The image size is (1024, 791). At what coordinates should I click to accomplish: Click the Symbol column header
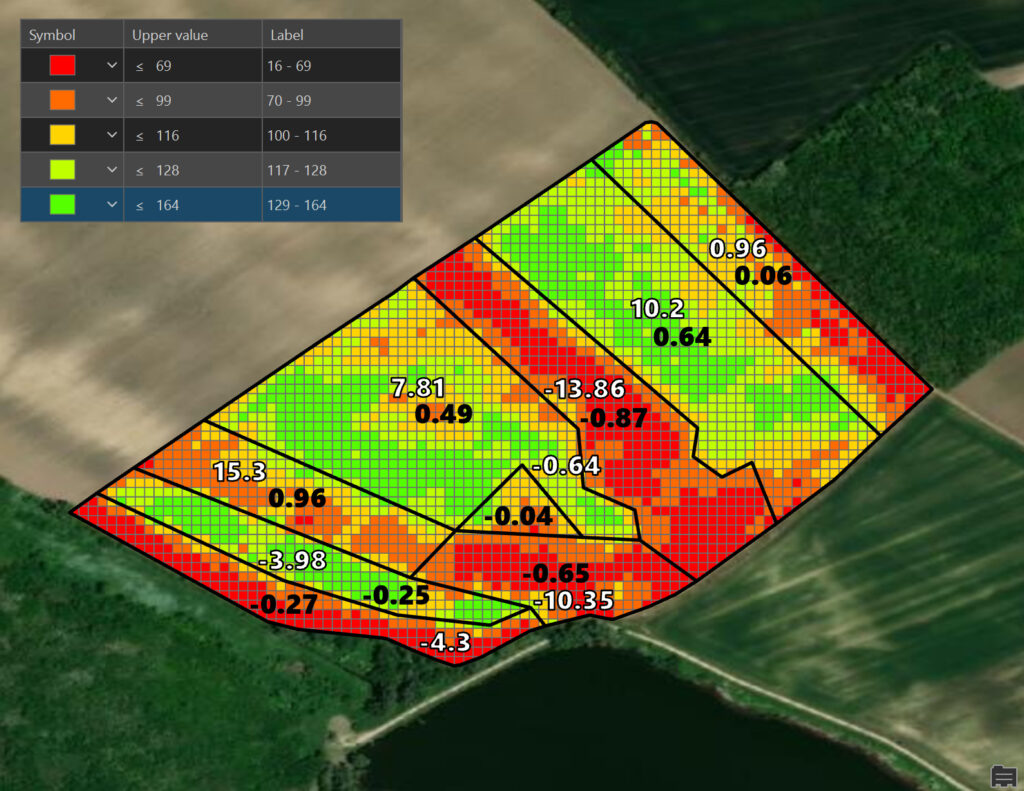click(52, 35)
